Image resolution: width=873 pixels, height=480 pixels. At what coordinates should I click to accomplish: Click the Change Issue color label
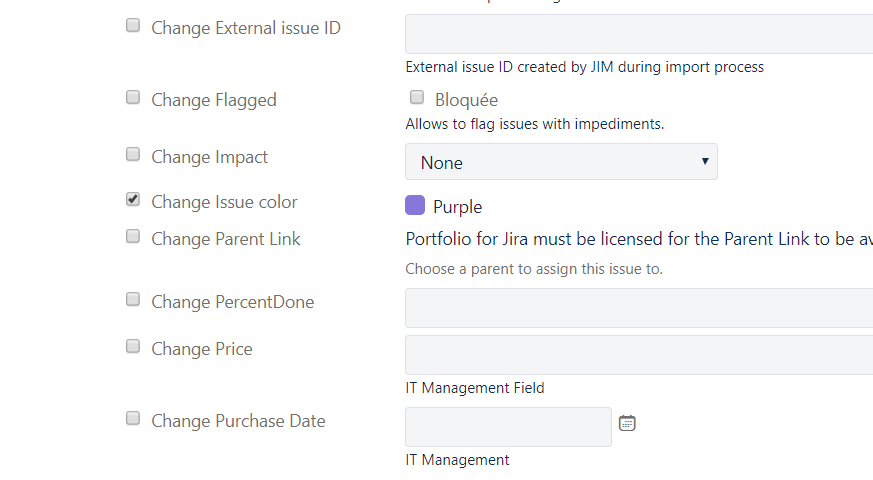[x=224, y=202]
